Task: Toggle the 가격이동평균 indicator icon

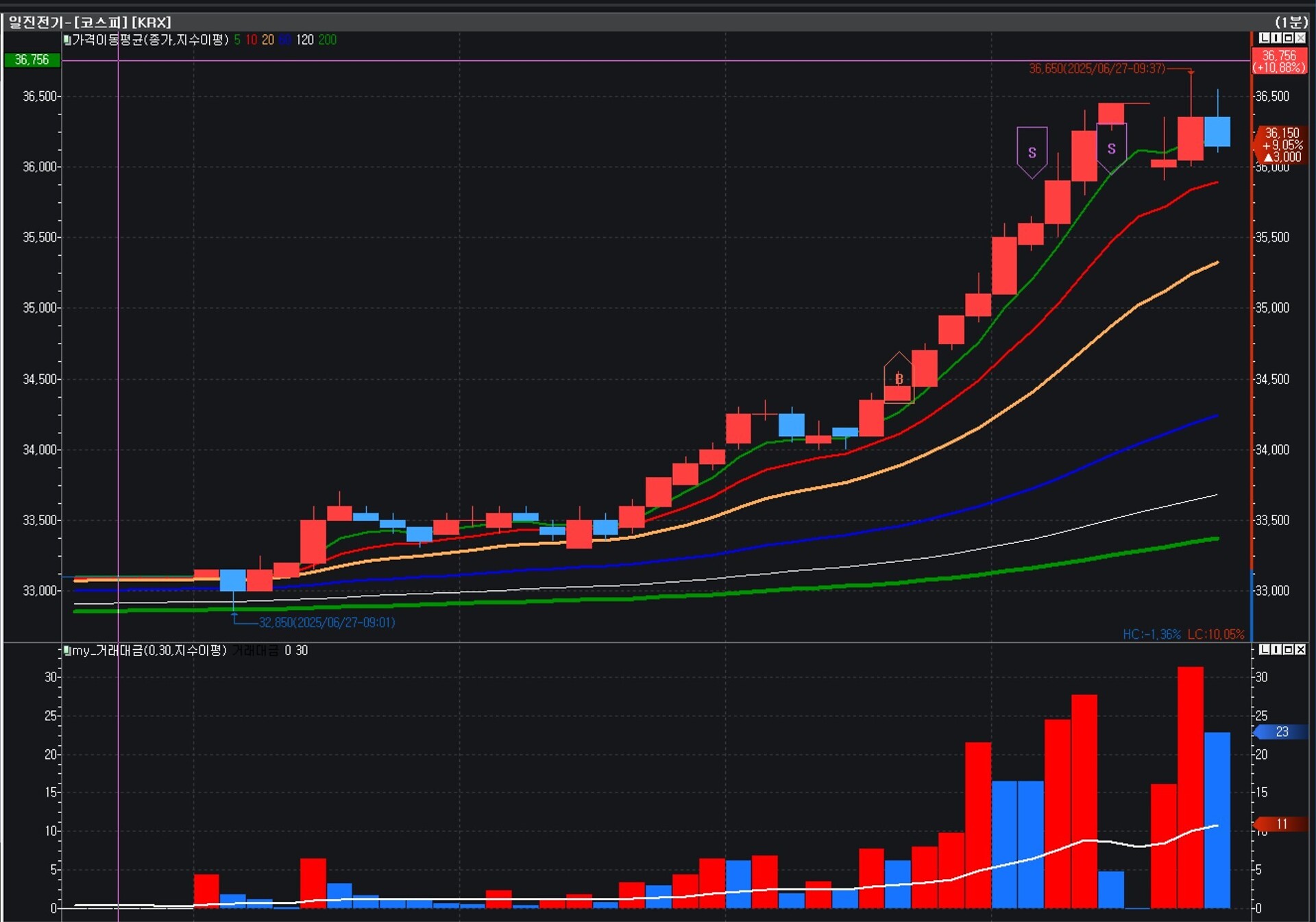Action: point(67,40)
